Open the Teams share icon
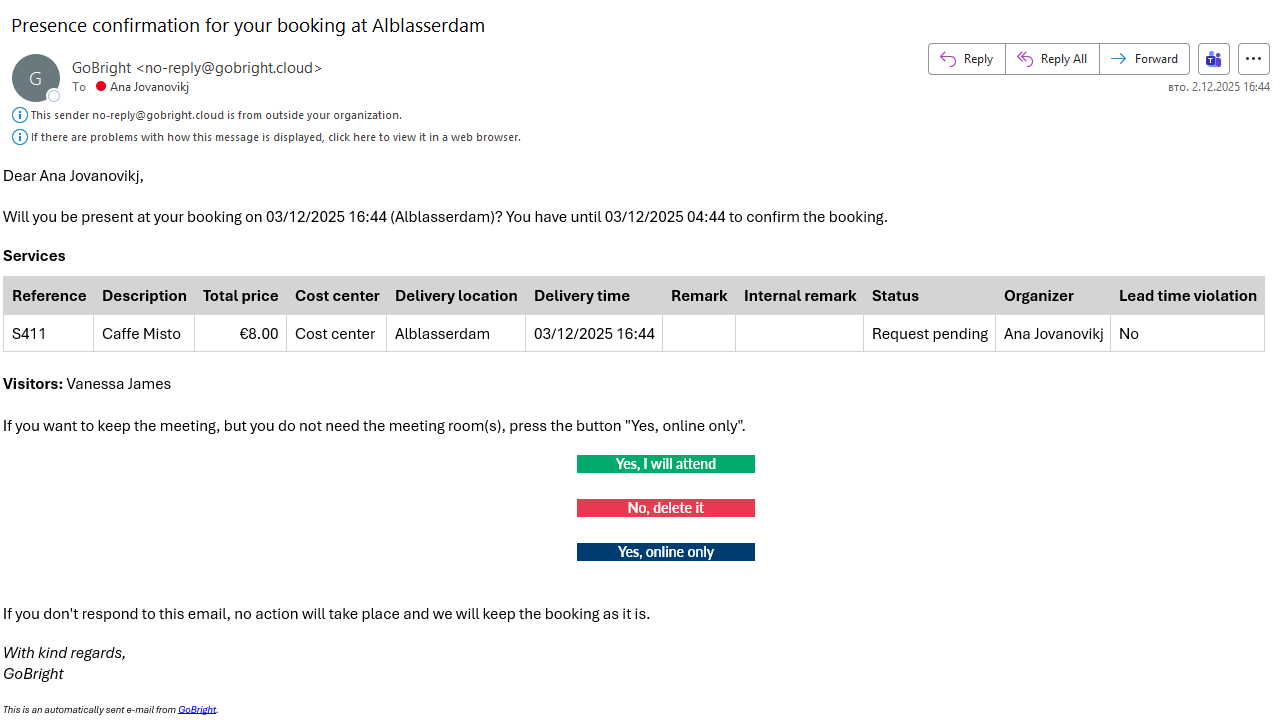The image size is (1280, 722). click(1214, 59)
